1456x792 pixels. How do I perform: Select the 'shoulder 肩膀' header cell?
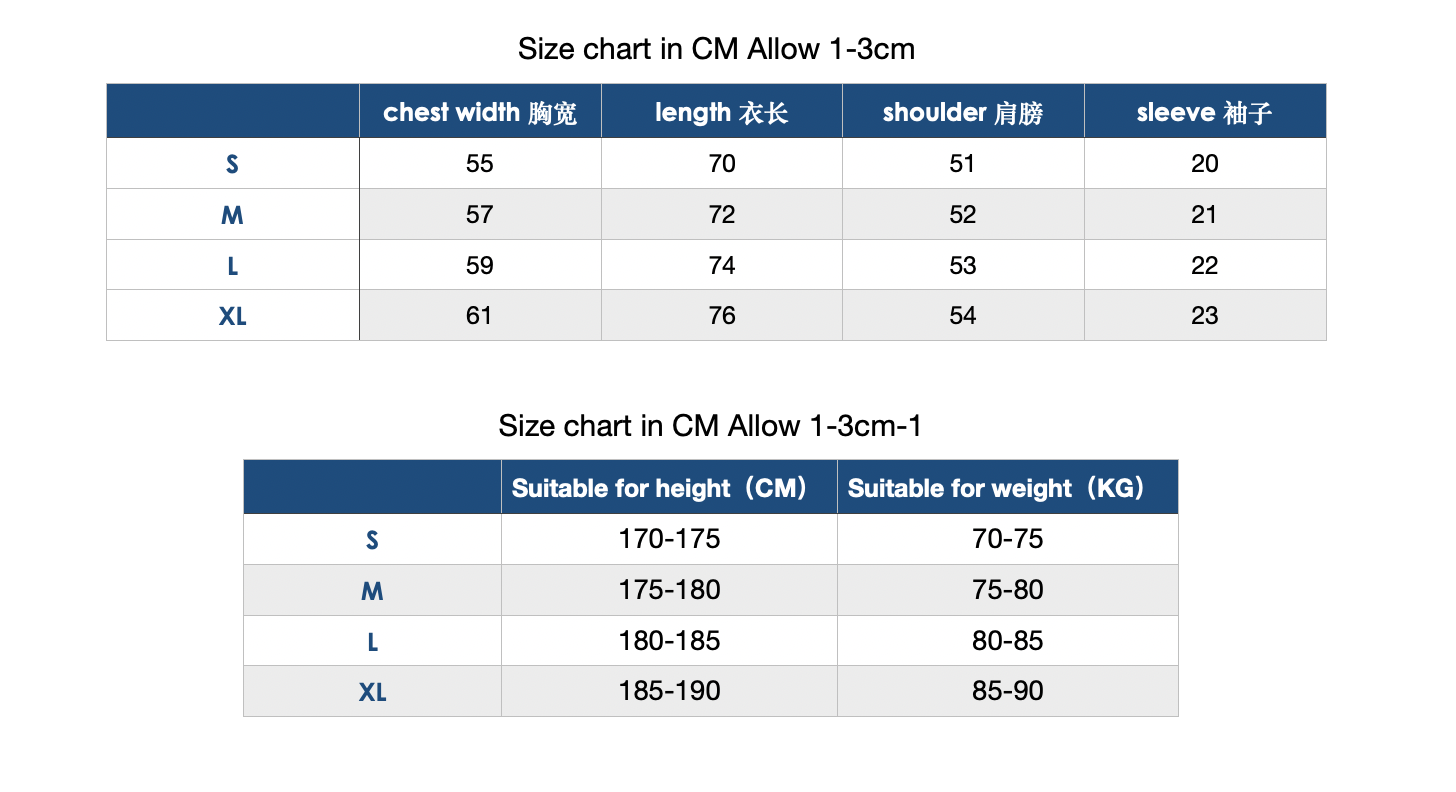pos(963,113)
